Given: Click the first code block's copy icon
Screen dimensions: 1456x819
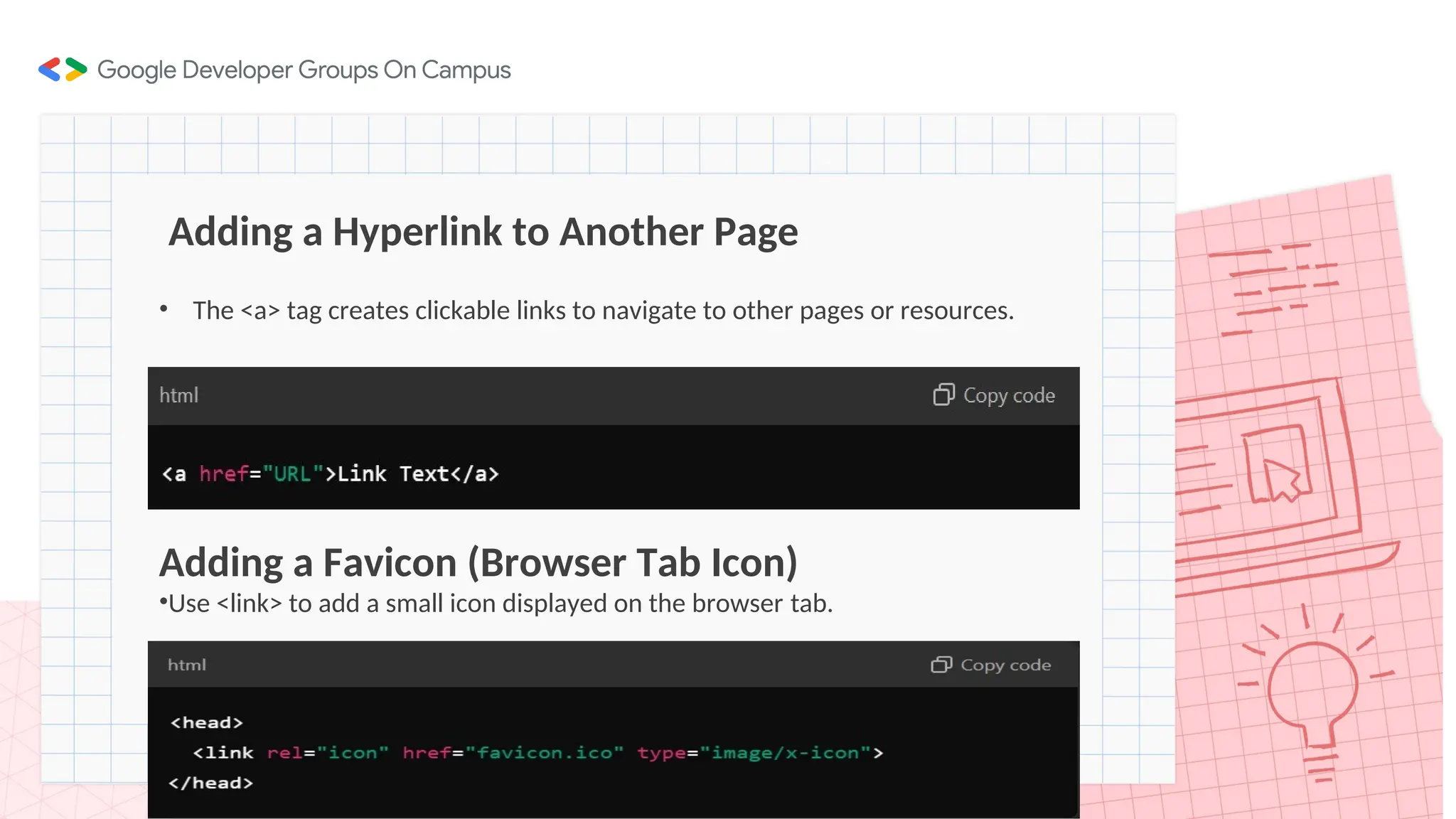Looking at the screenshot, I should tap(943, 395).
